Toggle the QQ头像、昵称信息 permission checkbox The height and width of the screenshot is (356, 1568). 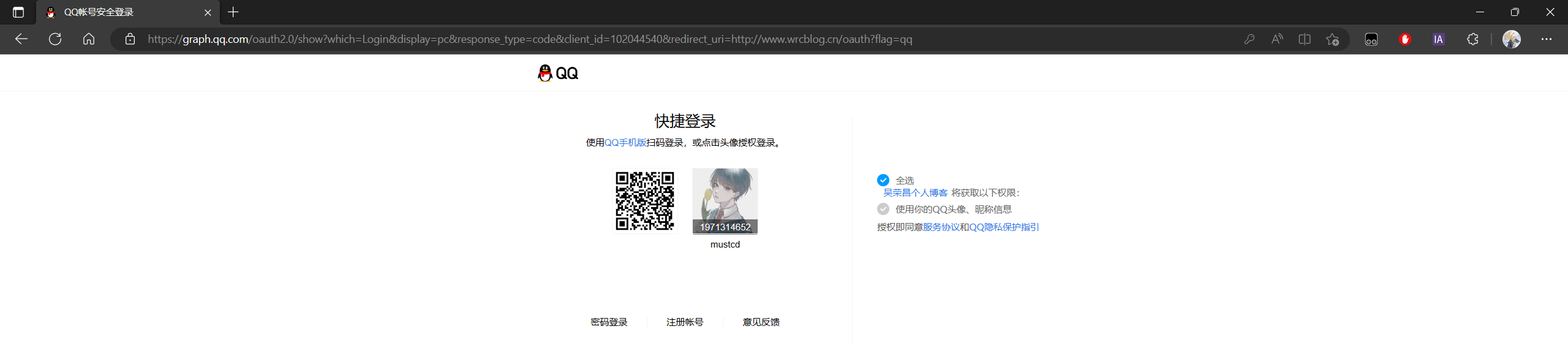(x=883, y=209)
